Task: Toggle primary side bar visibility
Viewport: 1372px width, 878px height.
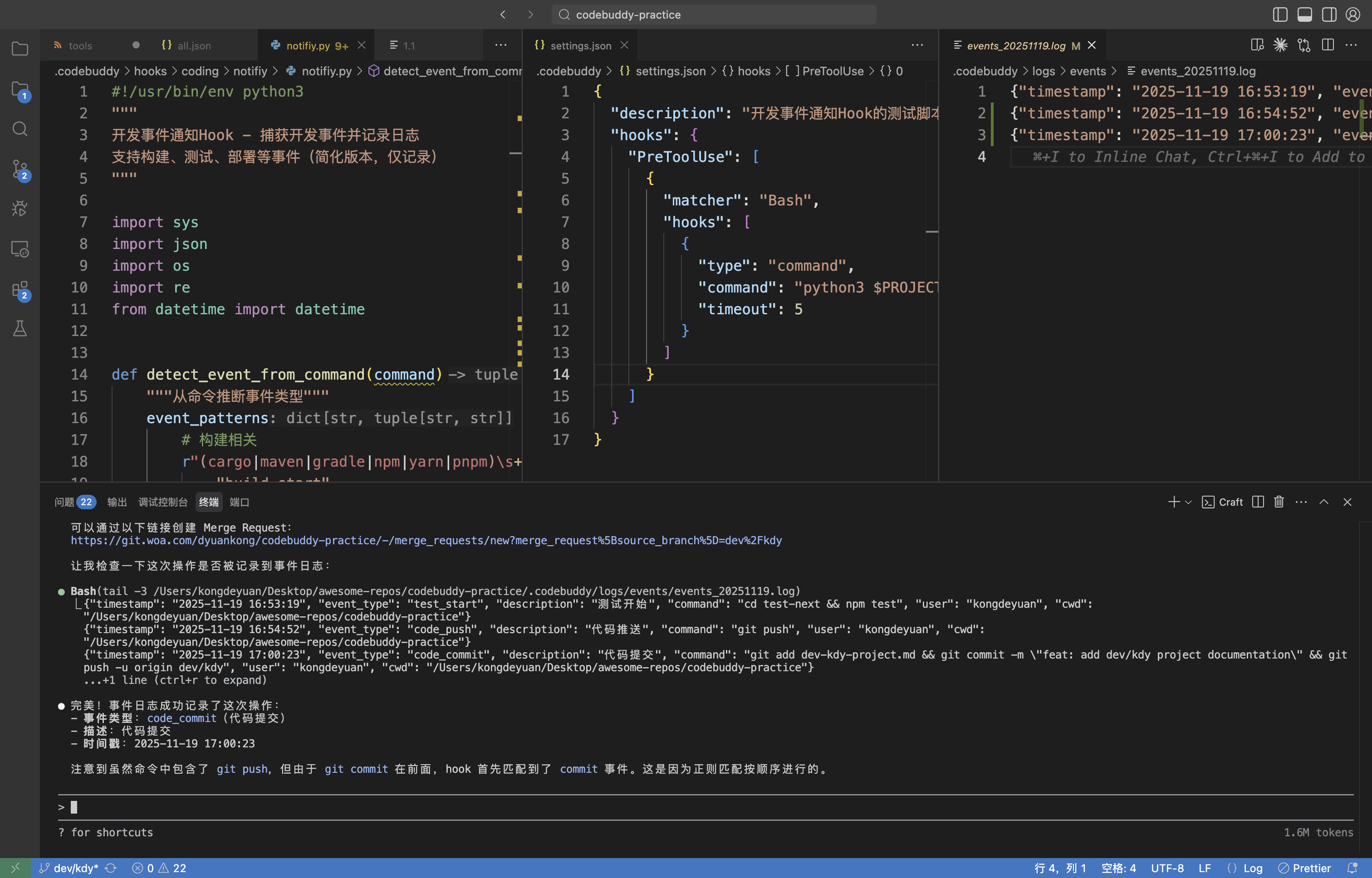Action: coord(1280,14)
